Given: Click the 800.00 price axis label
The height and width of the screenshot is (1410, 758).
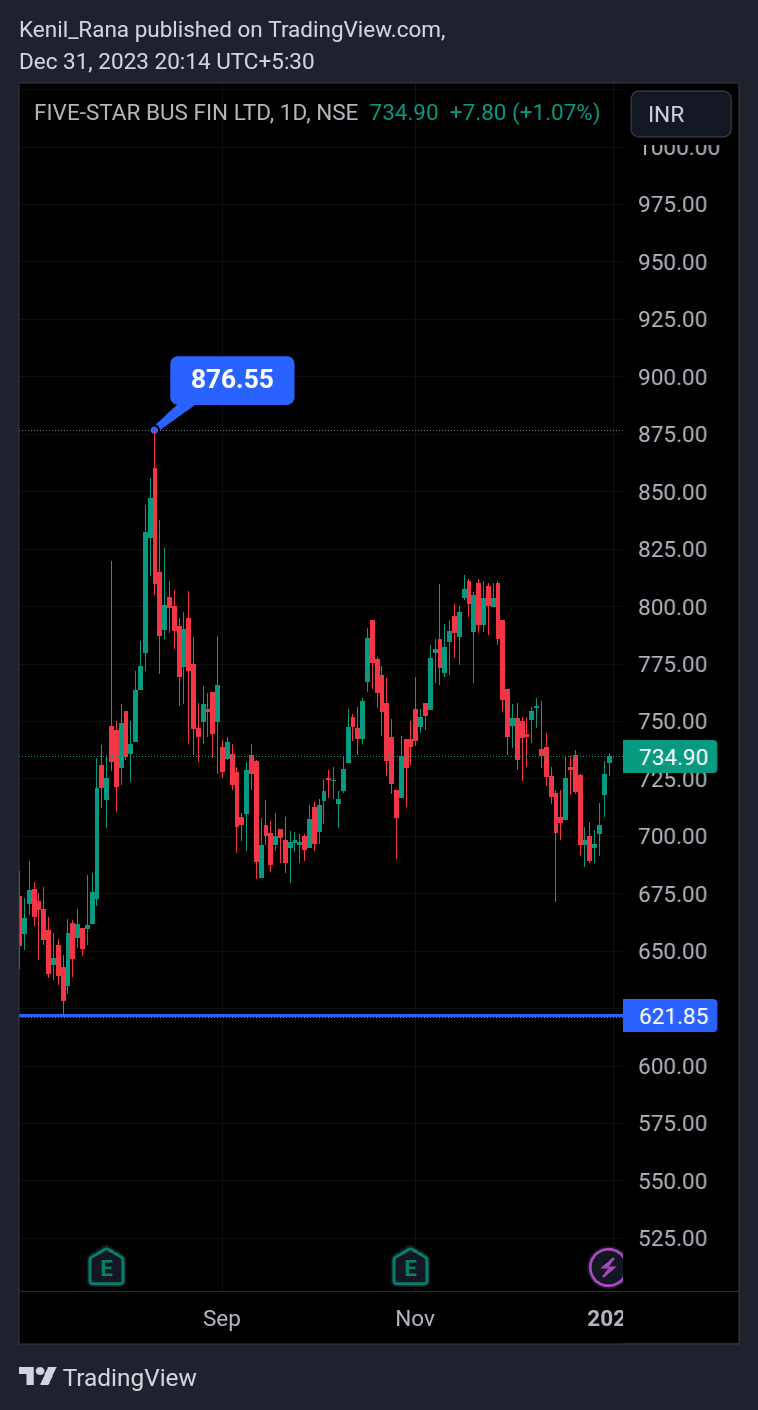Looking at the screenshot, I should pyautogui.click(x=673, y=607).
